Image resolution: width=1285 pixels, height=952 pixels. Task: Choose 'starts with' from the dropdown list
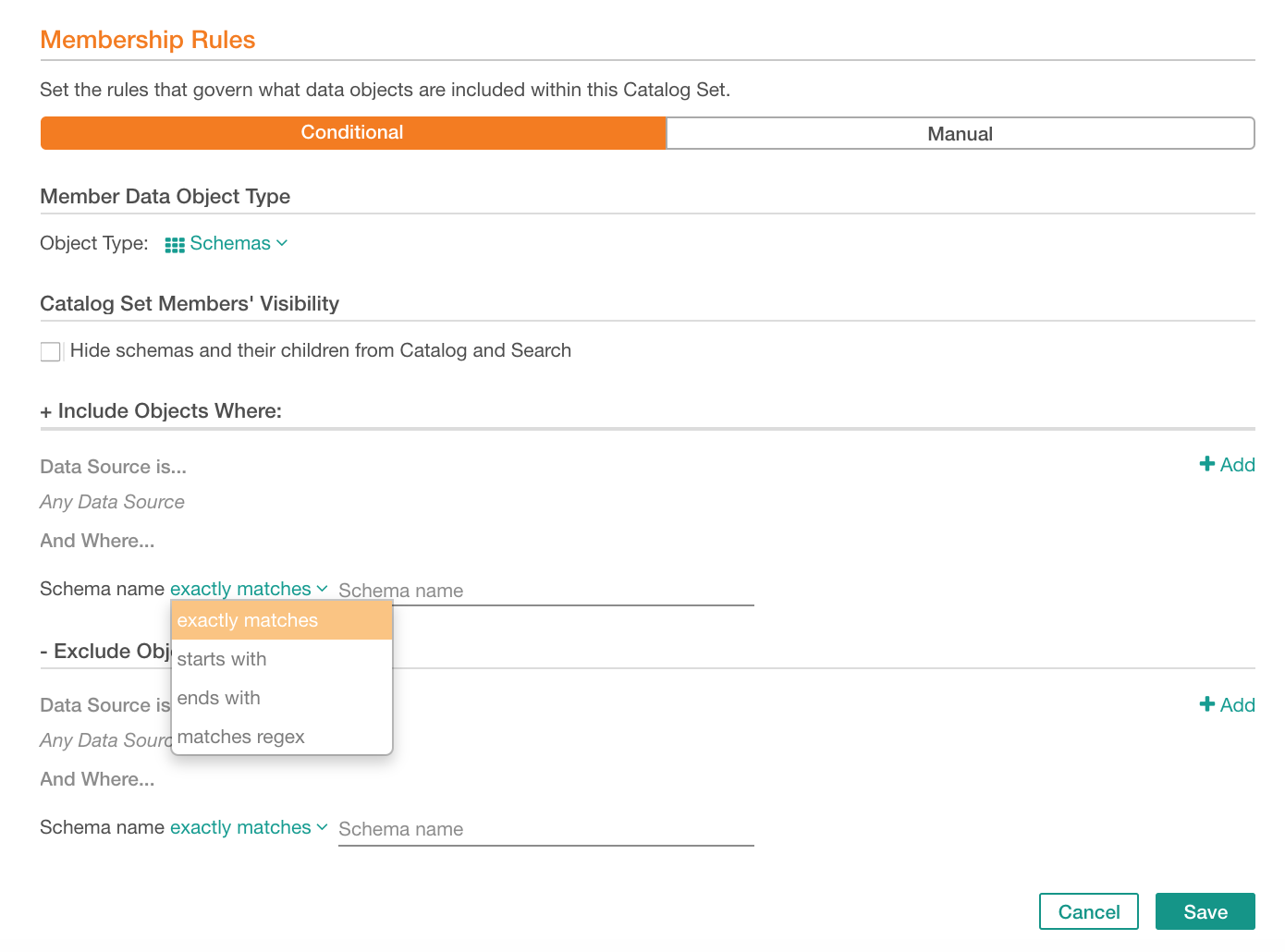tap(282, 659)
